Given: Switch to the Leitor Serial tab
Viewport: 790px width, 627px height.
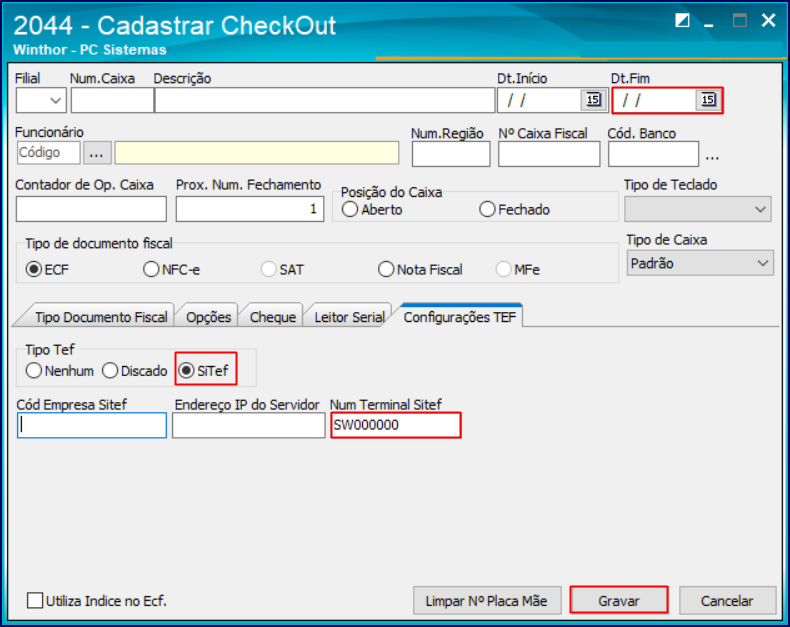Looking at the screenshot, I should point(349,317).
